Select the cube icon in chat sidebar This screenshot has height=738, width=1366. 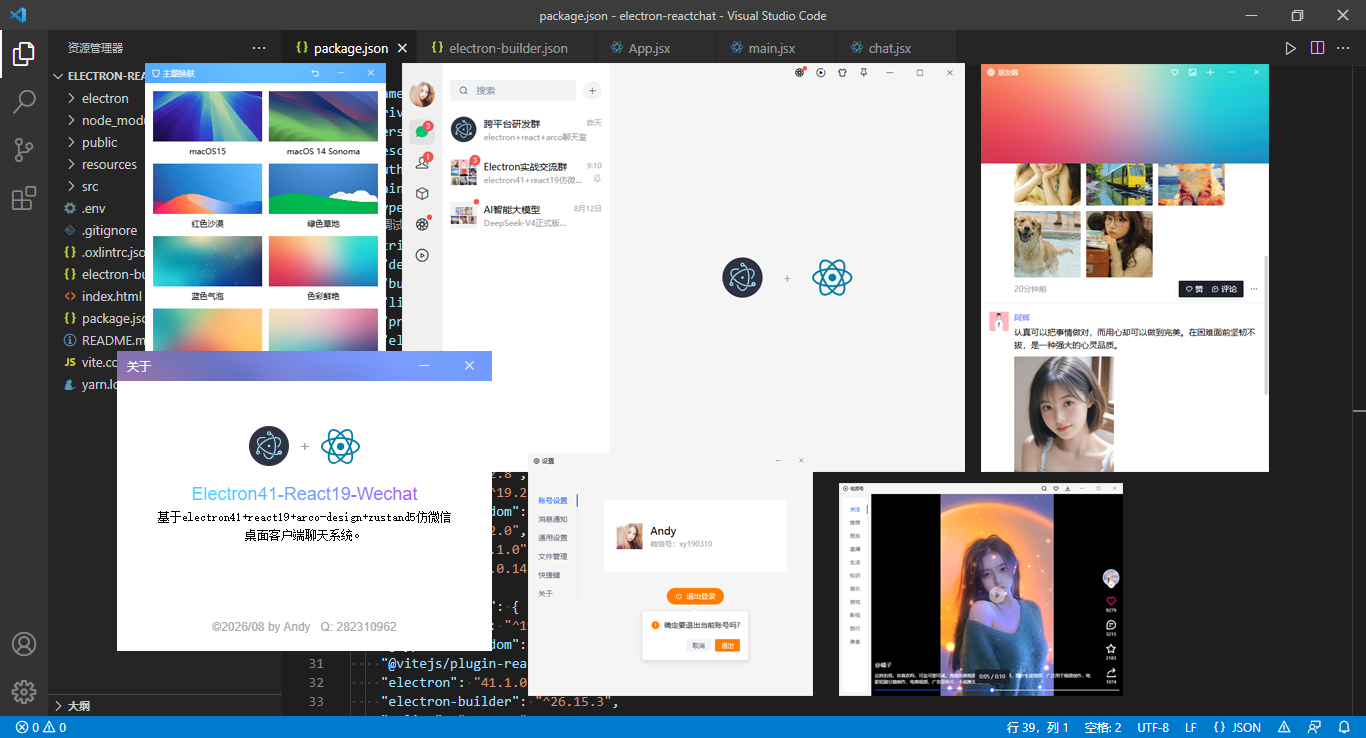click(x=422, y=194)
